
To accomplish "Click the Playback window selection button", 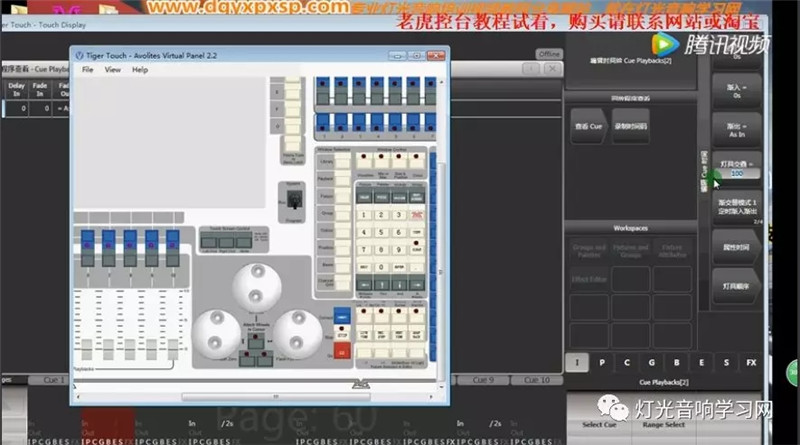I will 342,179.
